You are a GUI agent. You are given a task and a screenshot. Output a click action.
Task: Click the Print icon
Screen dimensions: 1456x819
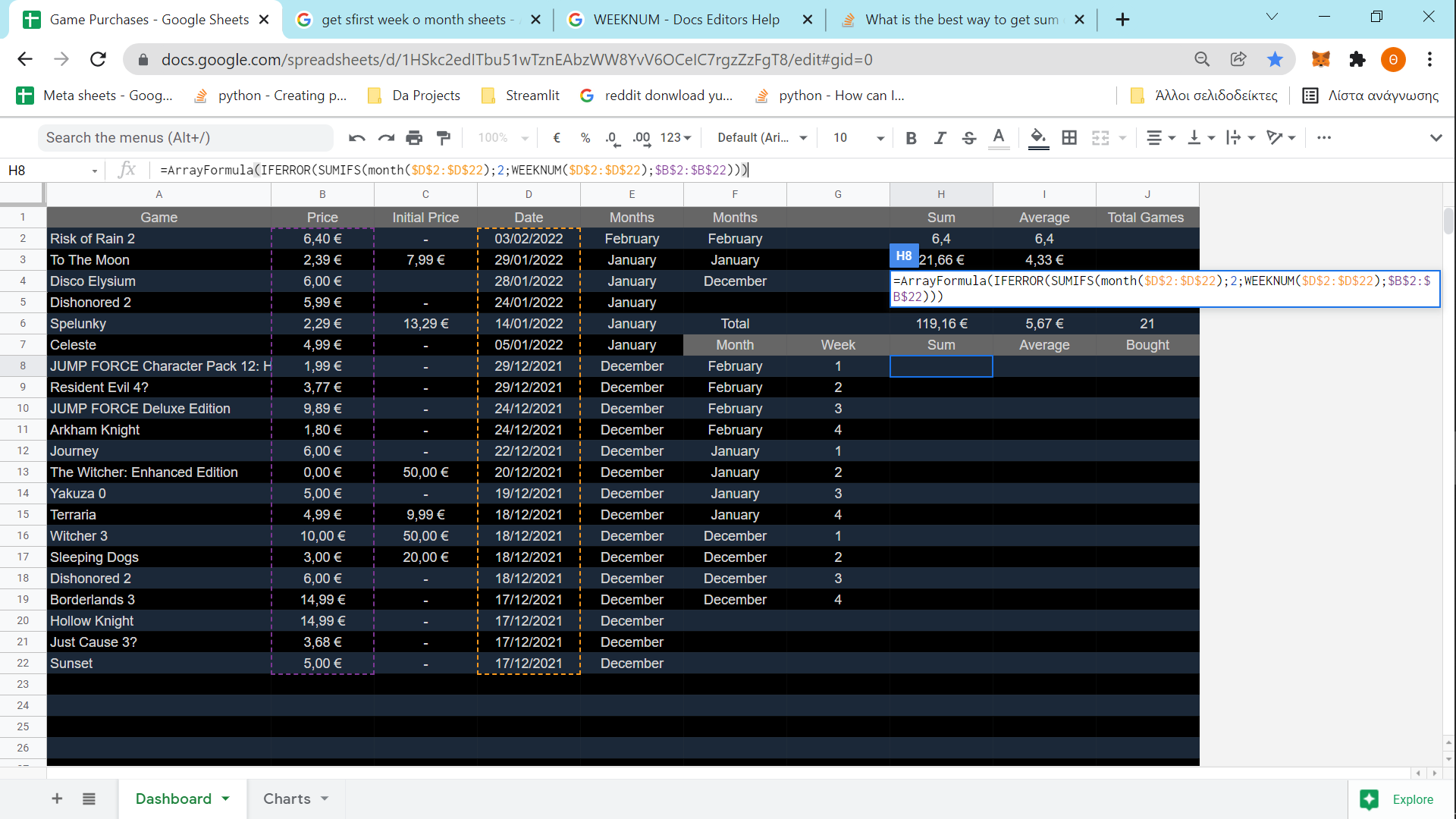click(x=414, y=138)
